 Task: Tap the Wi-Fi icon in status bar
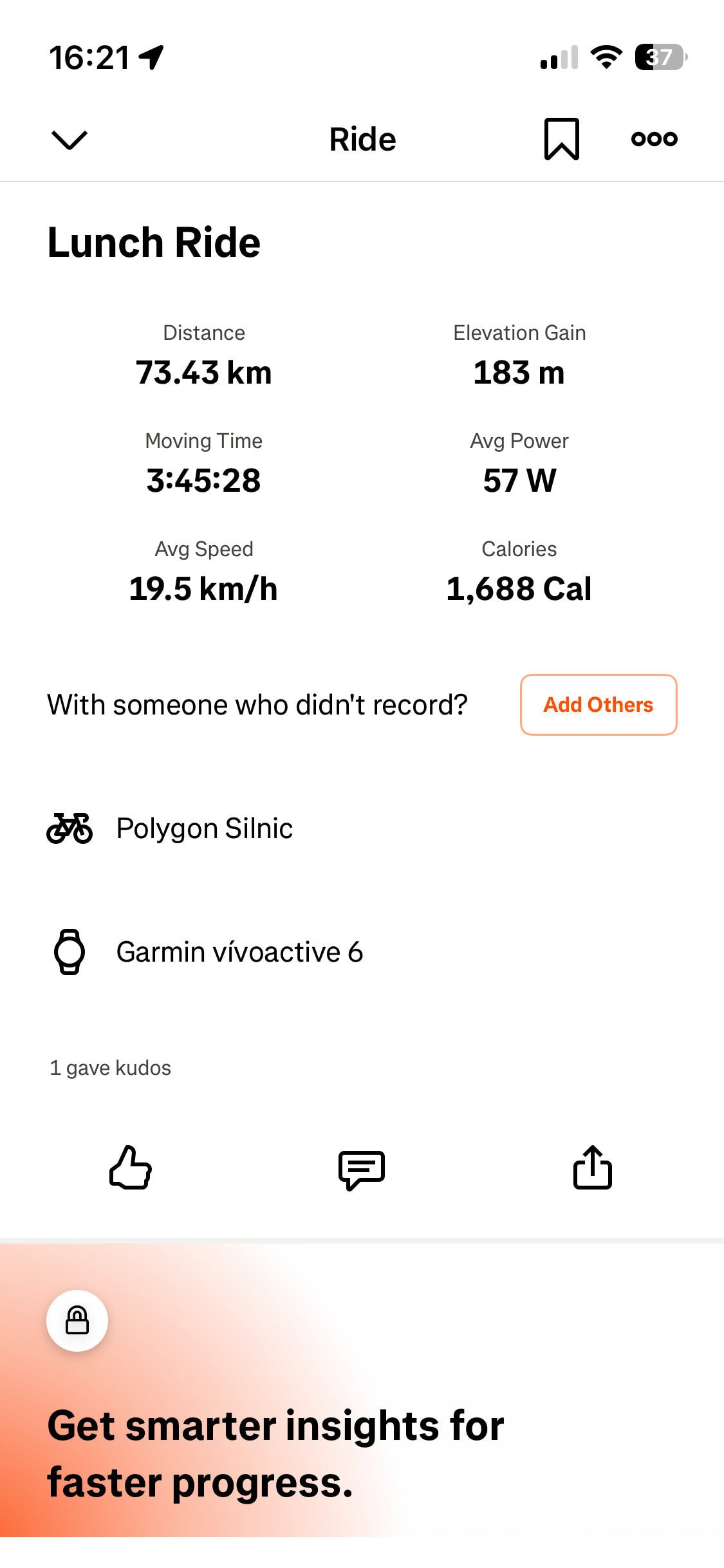[606, 57]
